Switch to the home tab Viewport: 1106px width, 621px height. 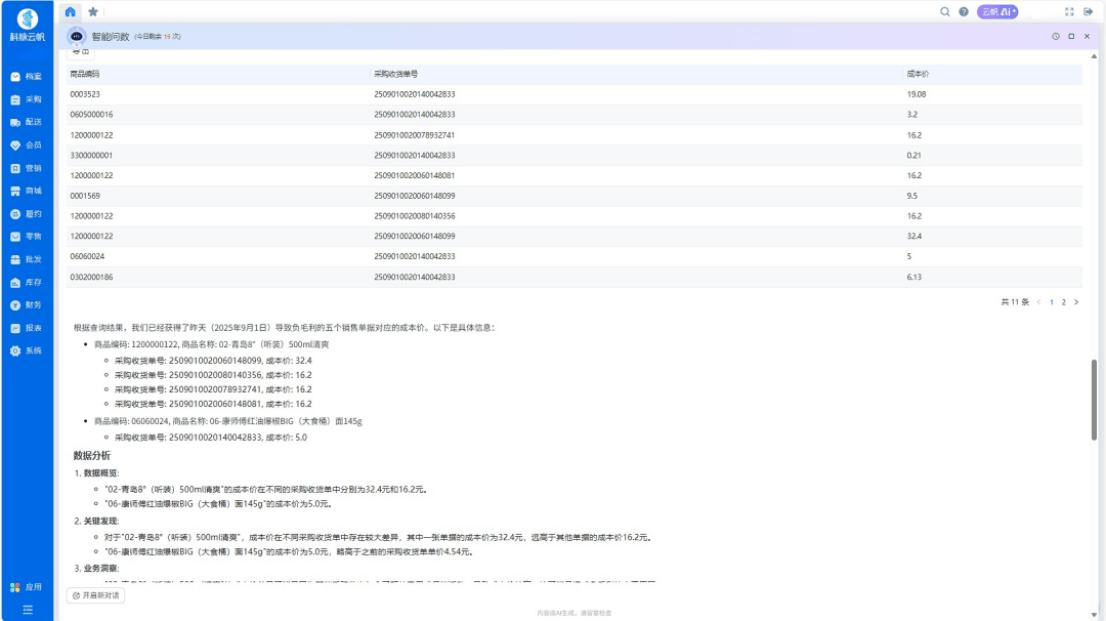70,12
